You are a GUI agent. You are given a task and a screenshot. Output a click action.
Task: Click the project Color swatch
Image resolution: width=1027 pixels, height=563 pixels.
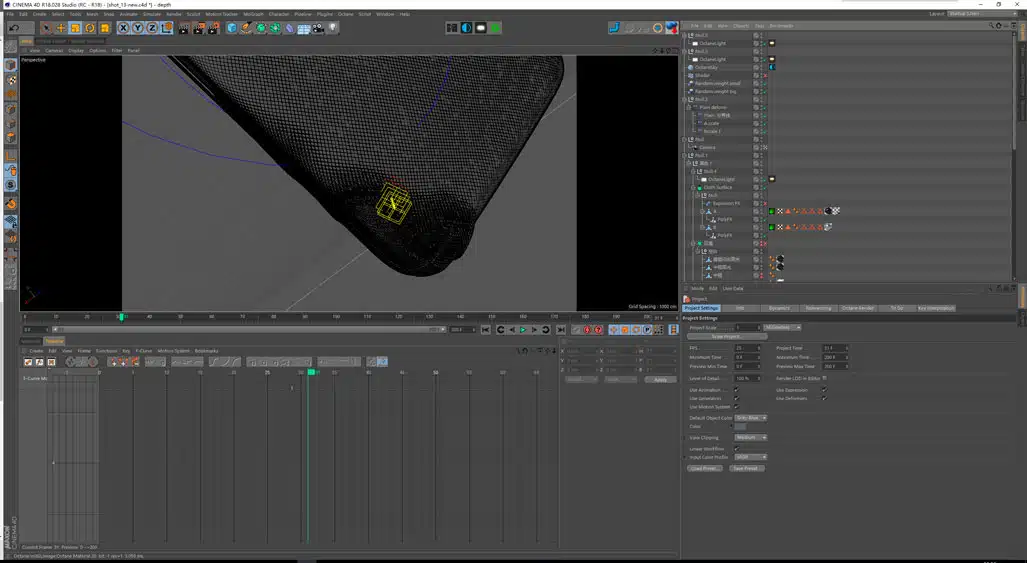coord(740,427)
